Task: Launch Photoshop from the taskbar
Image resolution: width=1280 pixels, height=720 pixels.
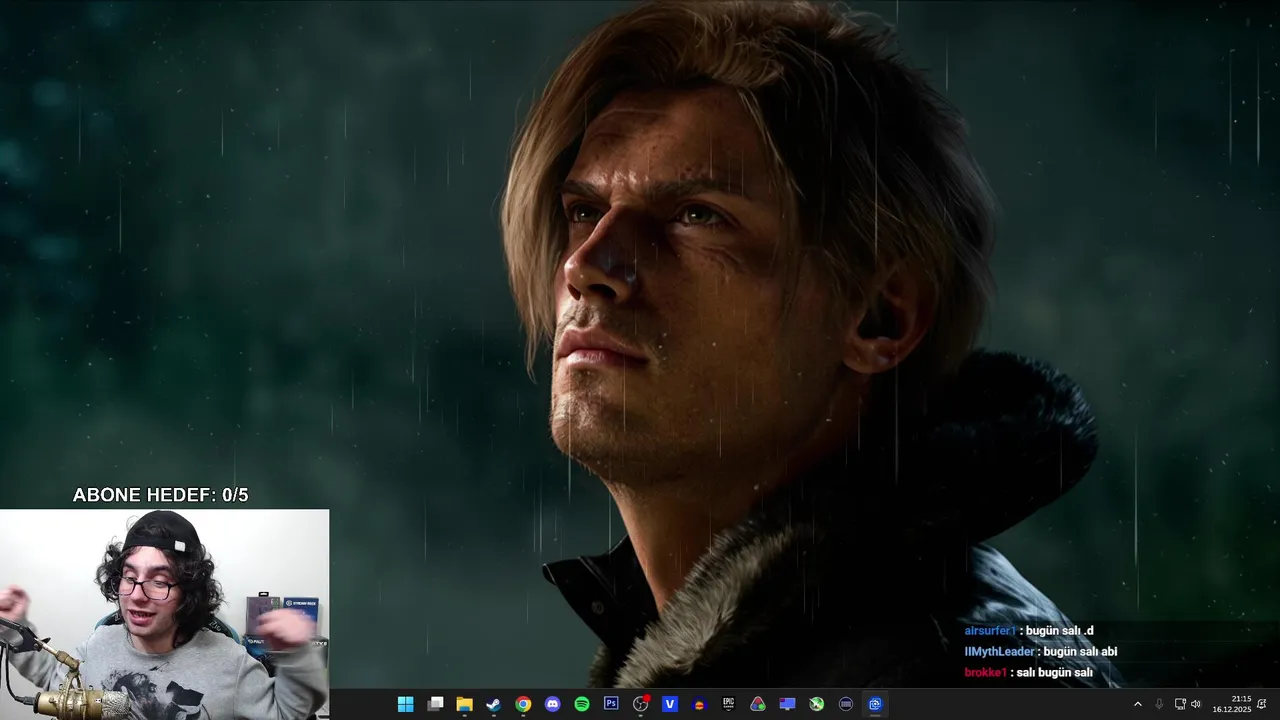Action: (611, 704)
